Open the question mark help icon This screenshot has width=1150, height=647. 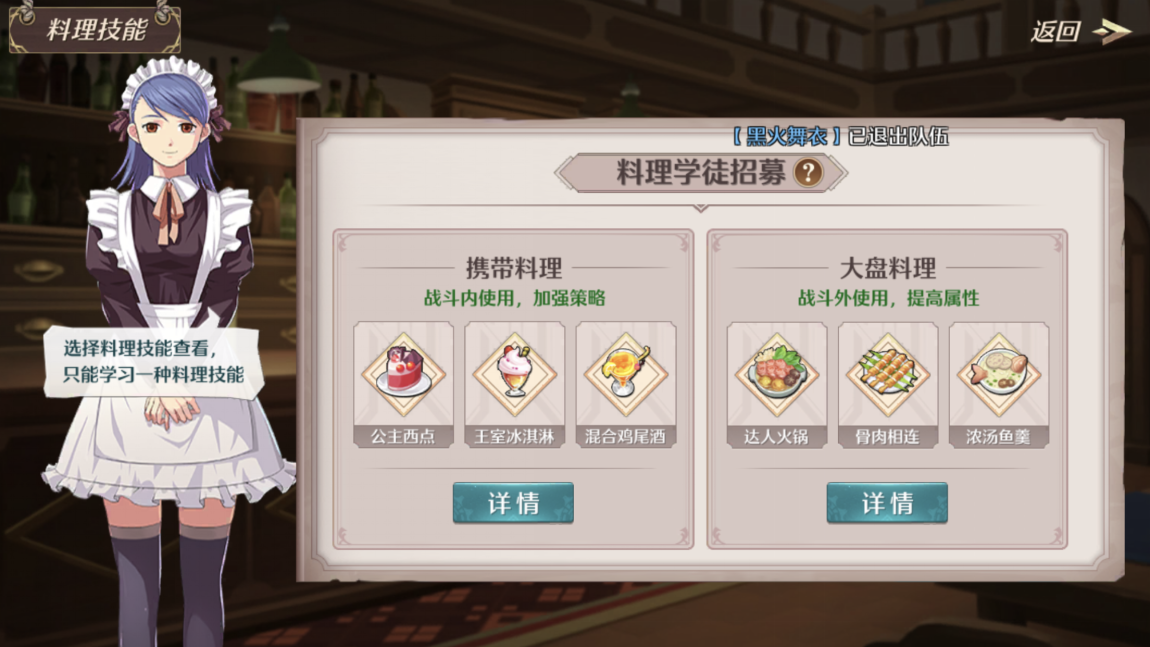coord(808,173)
